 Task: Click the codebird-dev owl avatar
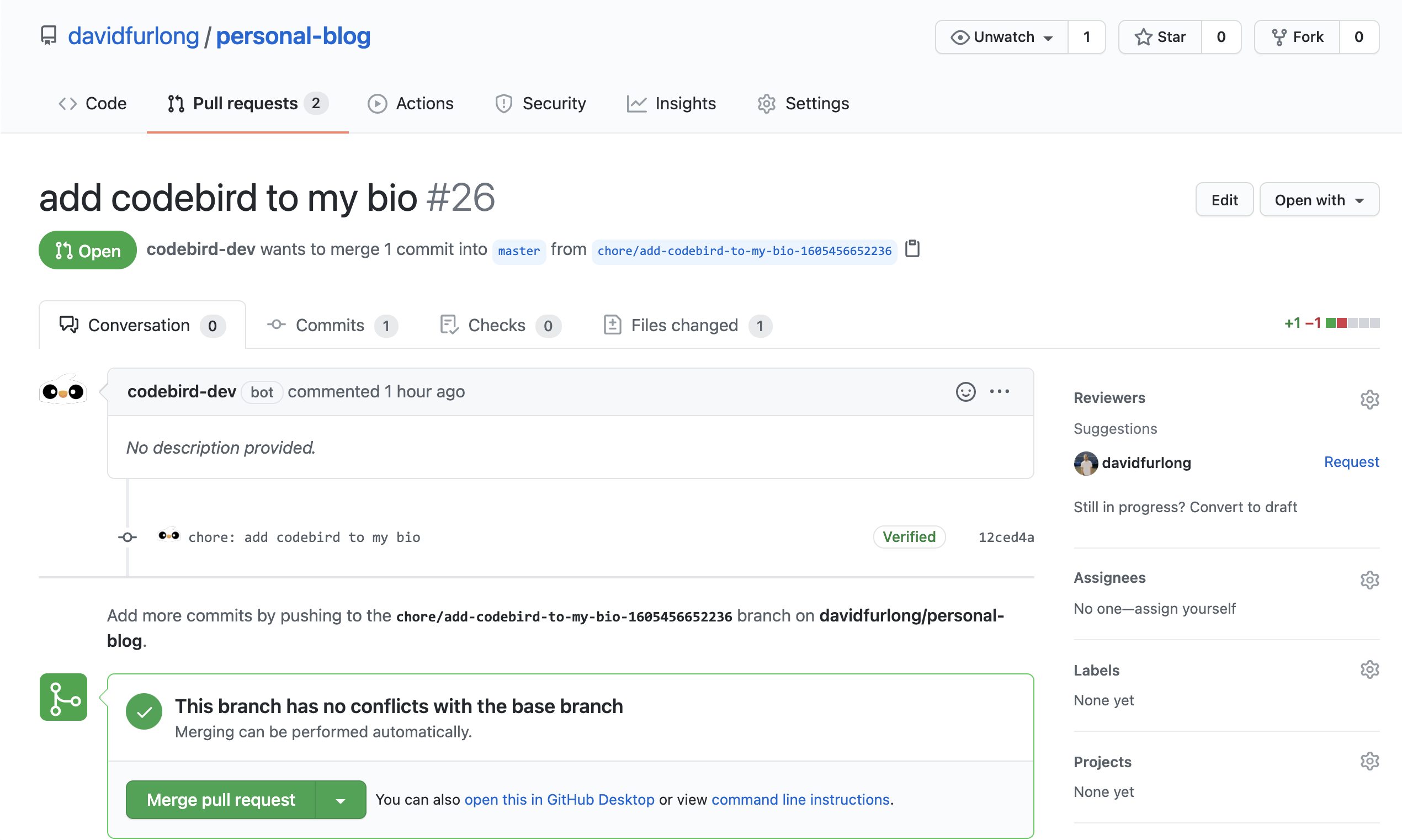(63, 391)
